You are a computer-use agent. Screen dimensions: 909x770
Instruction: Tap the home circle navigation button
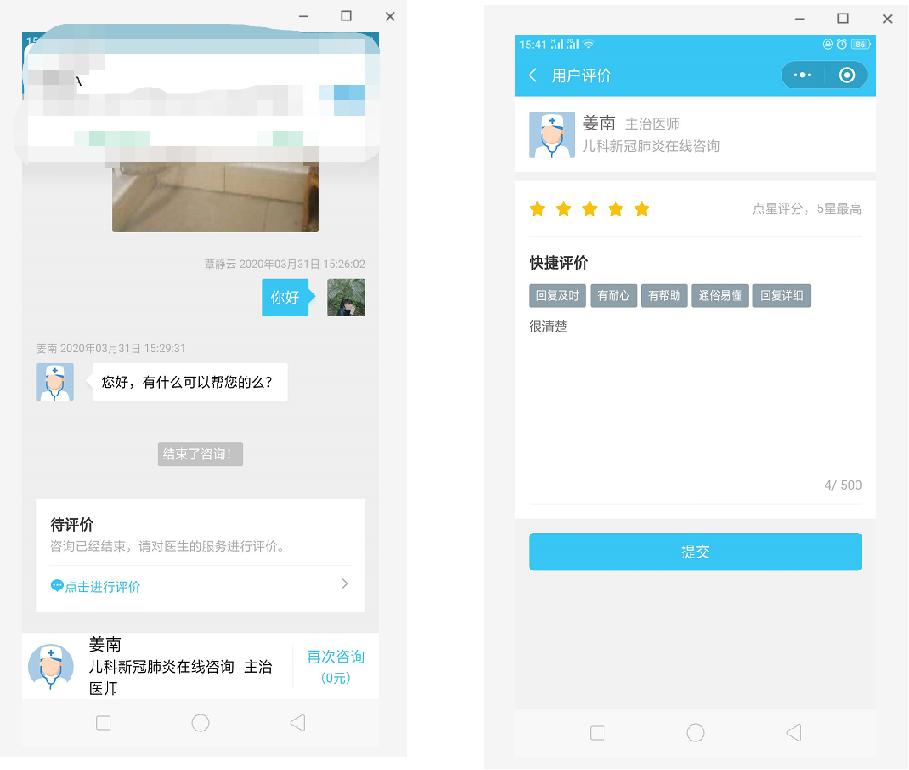pos(695,733)
